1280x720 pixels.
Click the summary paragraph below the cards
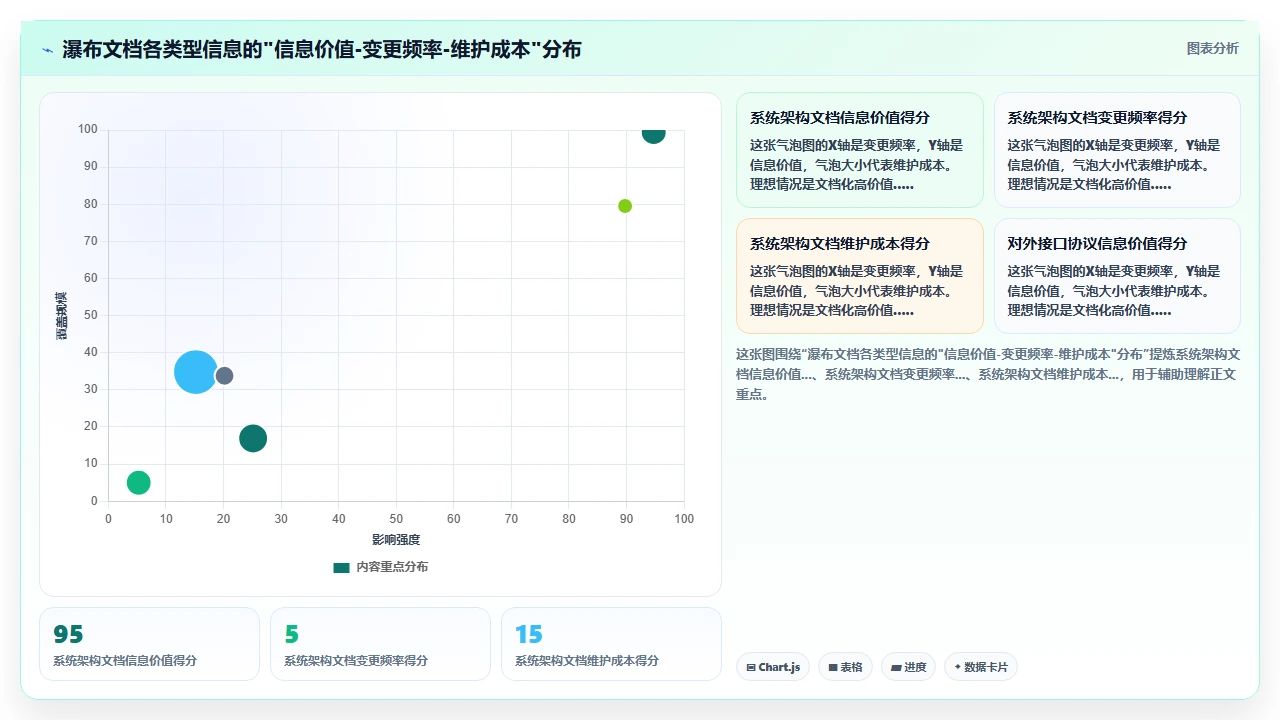pos(988,374)
